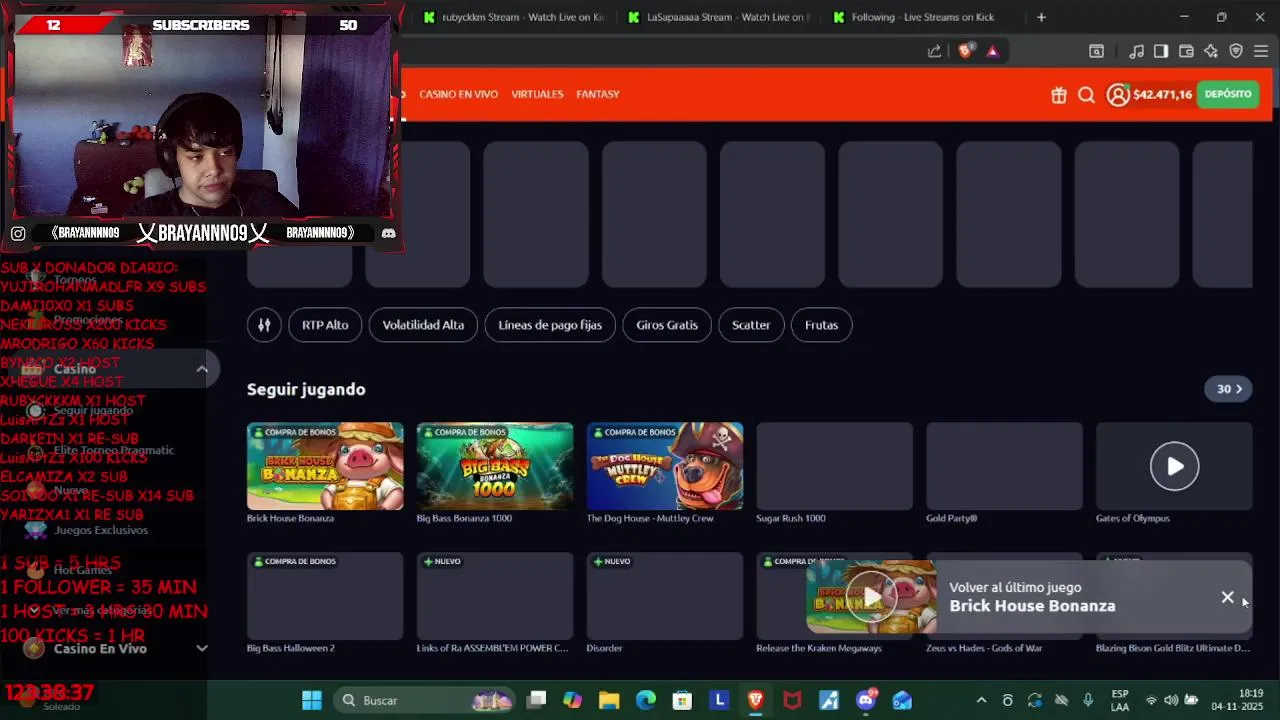
Task: Click the green DEPÓSITO button
Action: point(1228,94)
